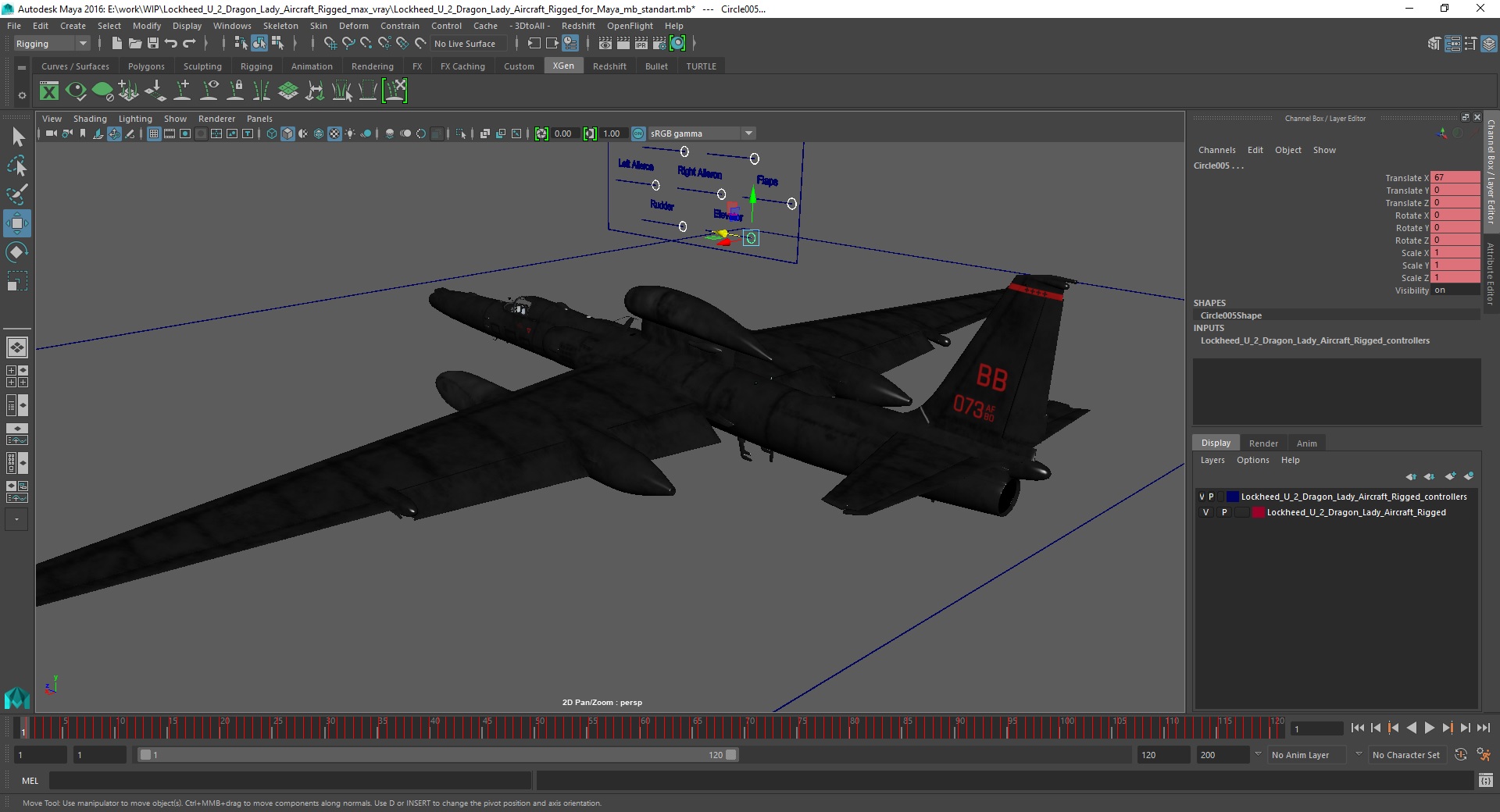Open the Deform menu
This screenshot has height=812, width=1500.
pos(353,26)
